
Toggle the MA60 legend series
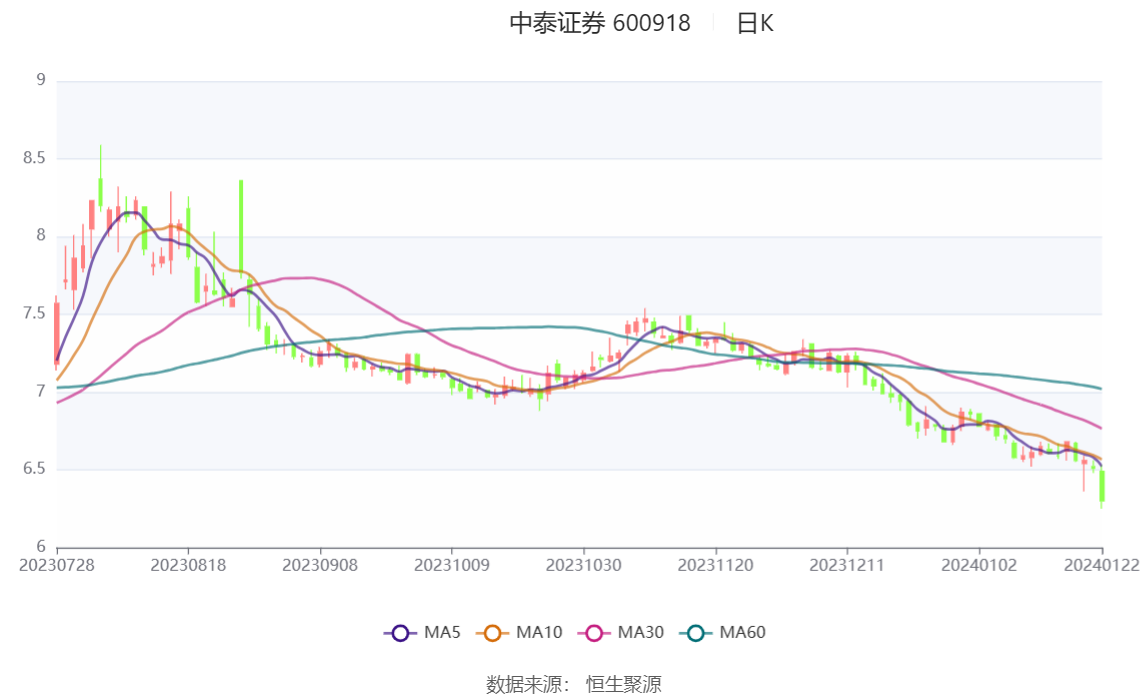point(723,632)
